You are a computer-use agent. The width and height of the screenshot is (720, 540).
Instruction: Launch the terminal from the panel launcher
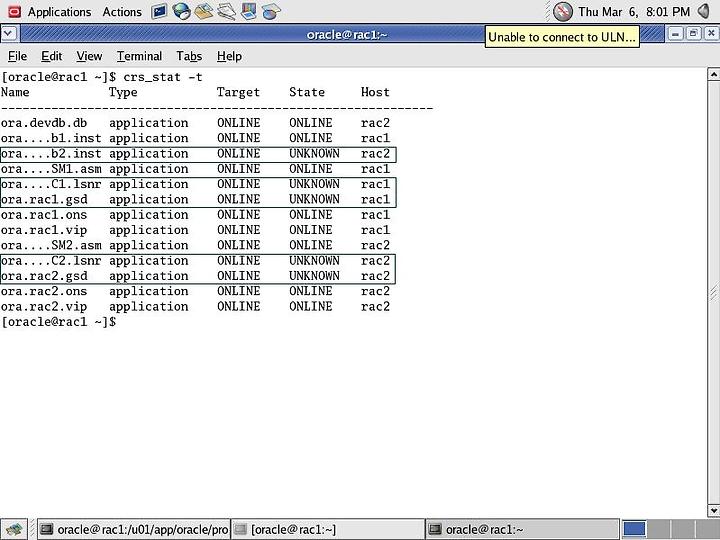[159, 11]
